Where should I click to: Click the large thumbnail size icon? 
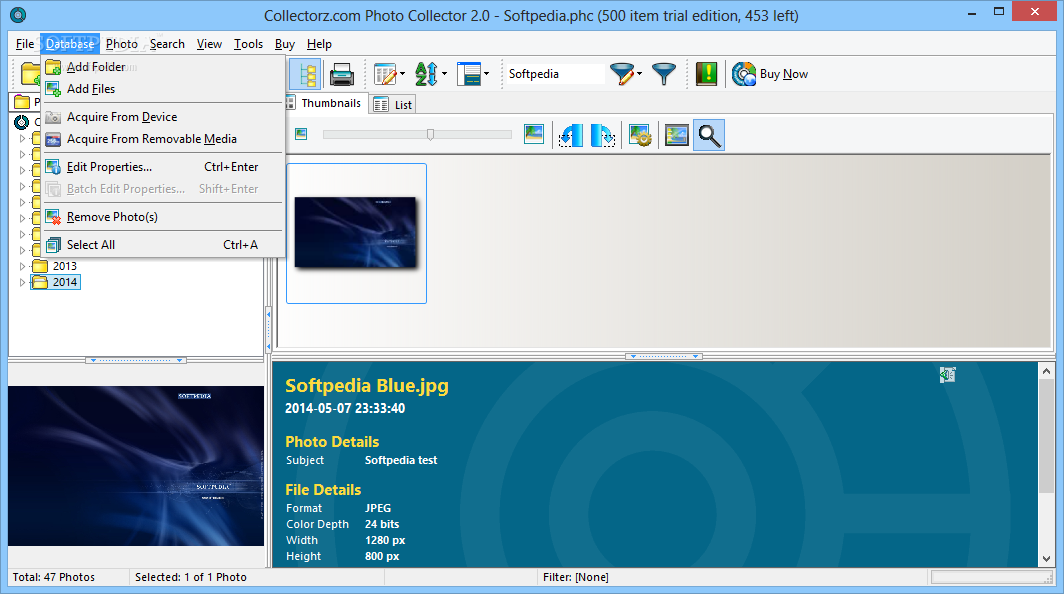tap(534, 134)
